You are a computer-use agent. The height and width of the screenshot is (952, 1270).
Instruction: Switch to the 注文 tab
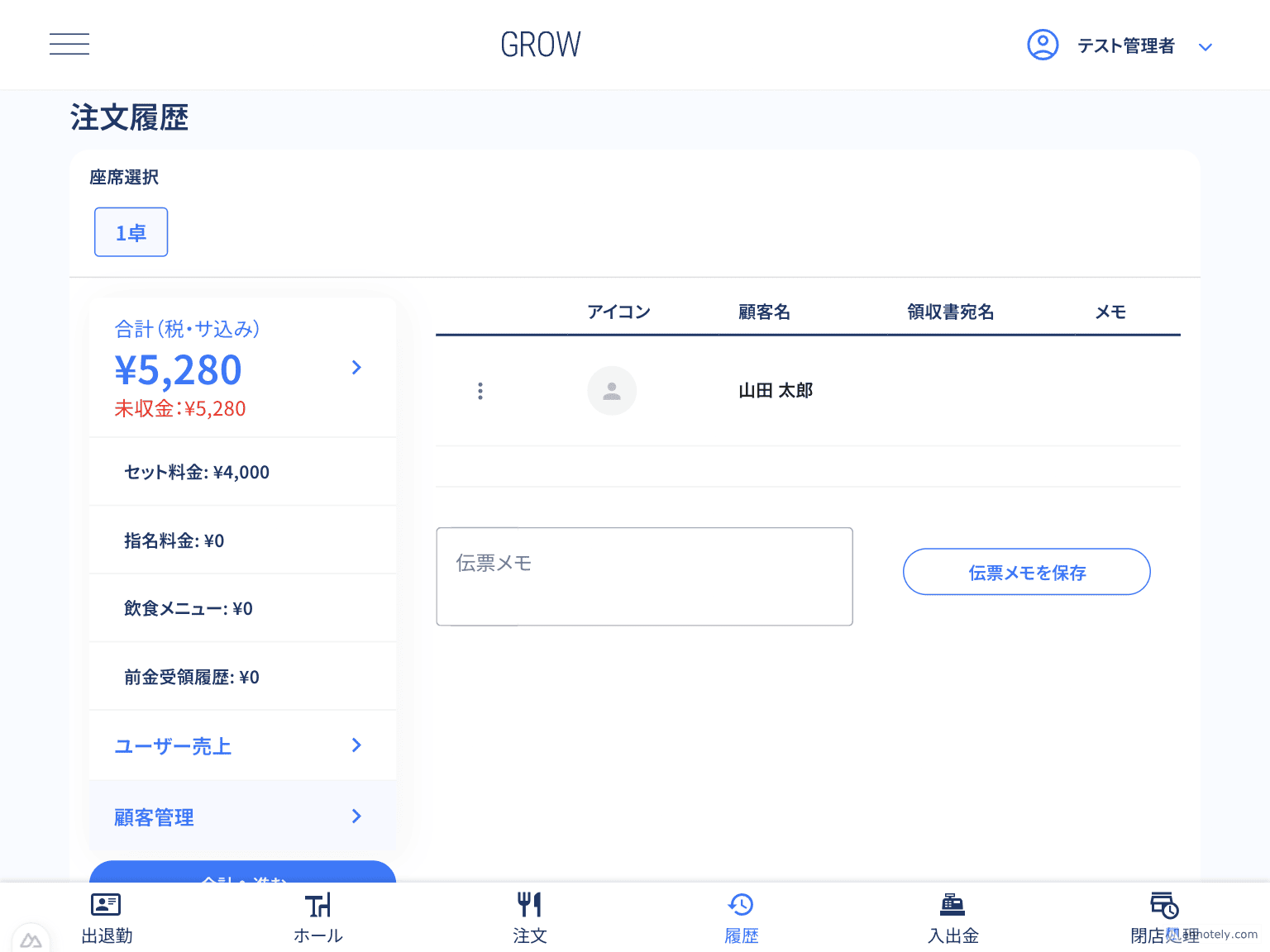pos(529,917)
